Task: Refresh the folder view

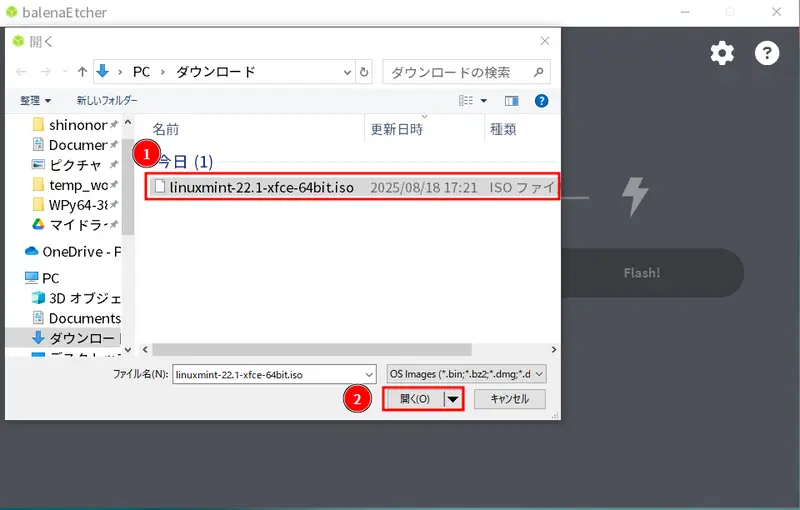Action: (x=364, y=72)
